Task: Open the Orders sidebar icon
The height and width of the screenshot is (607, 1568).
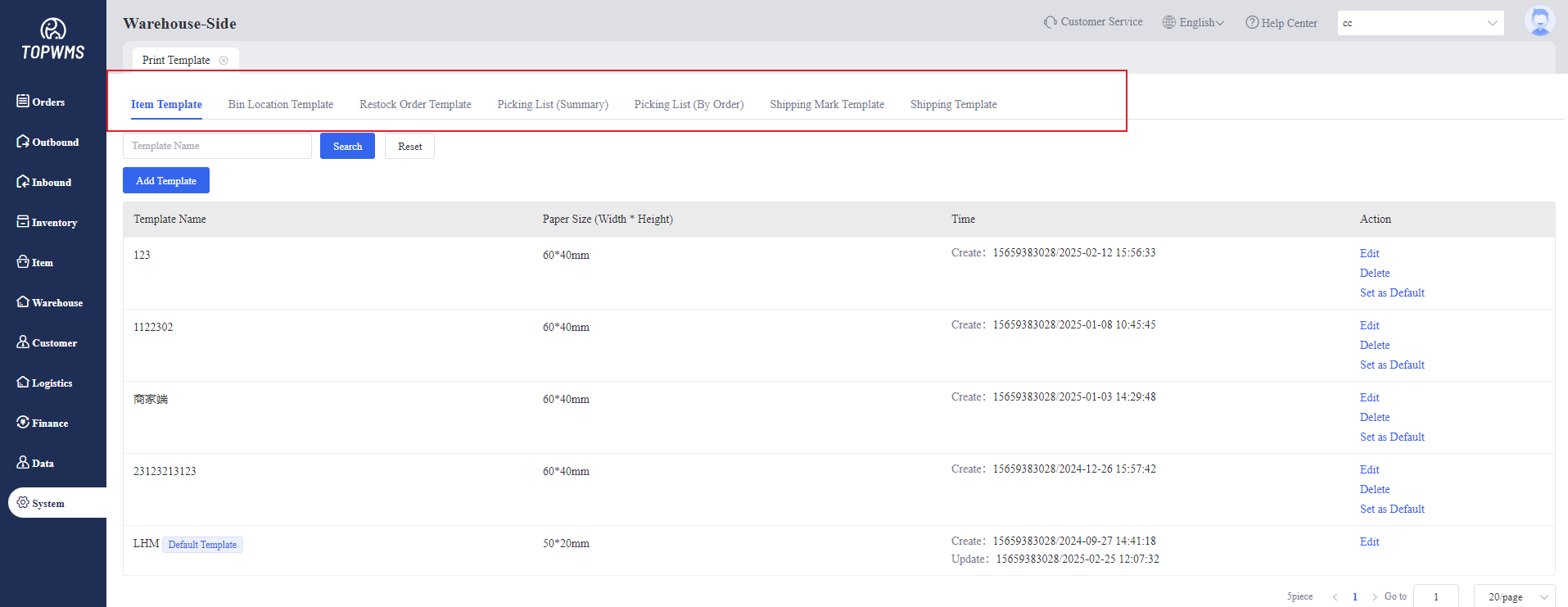Action: [23, 101]
